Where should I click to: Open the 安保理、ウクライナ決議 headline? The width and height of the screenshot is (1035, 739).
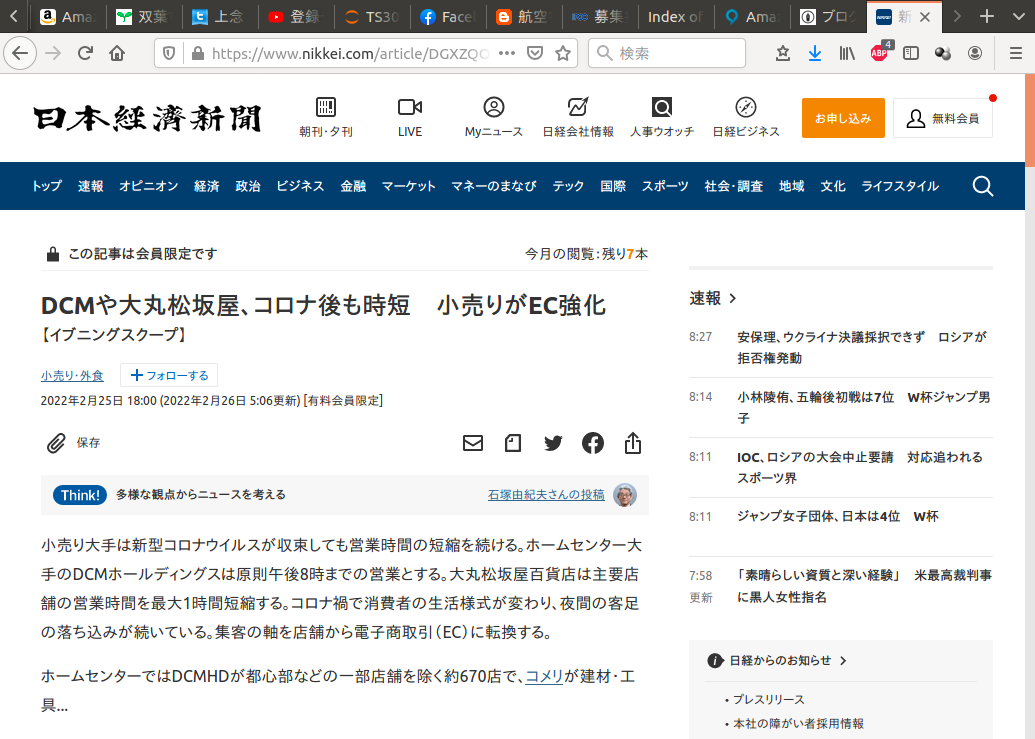click(862, 347)
